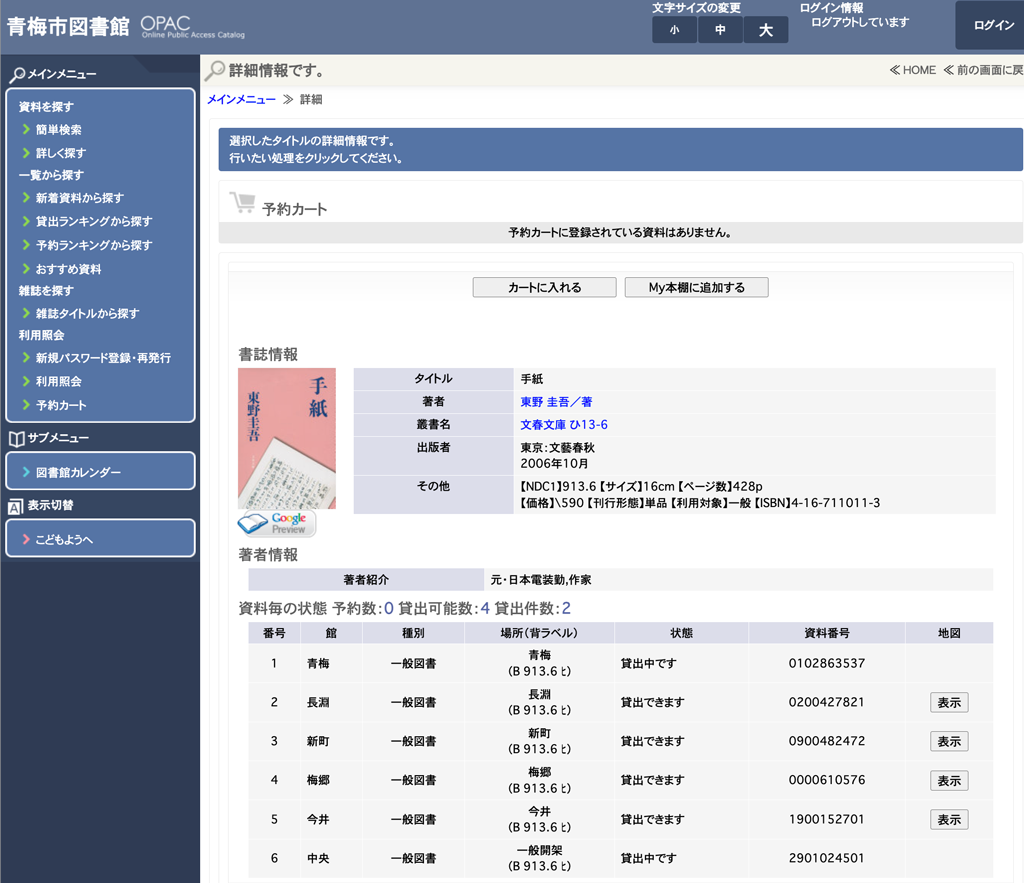Screen dimensions: 1024x883
Task: Open 簡単検索 in the sidebar menu
Action: tap(59, 130)
